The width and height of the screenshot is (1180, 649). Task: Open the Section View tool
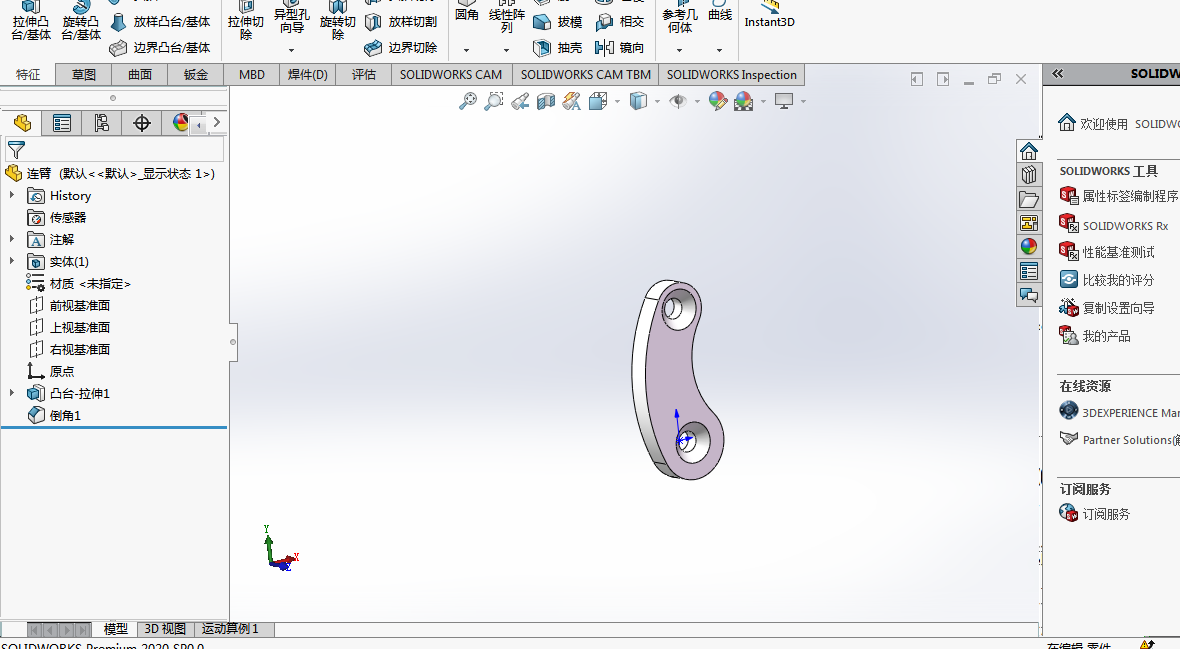click(546, 101)
